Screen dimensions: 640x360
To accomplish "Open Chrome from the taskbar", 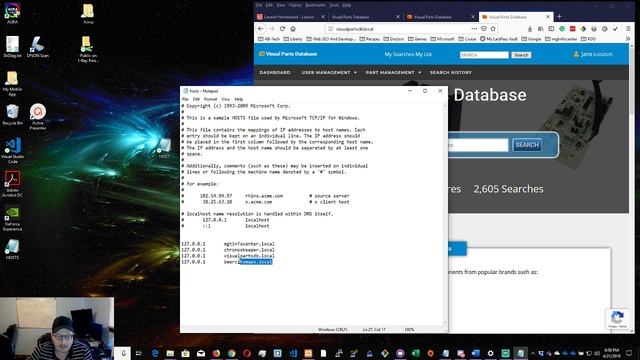I will (231, 353).
